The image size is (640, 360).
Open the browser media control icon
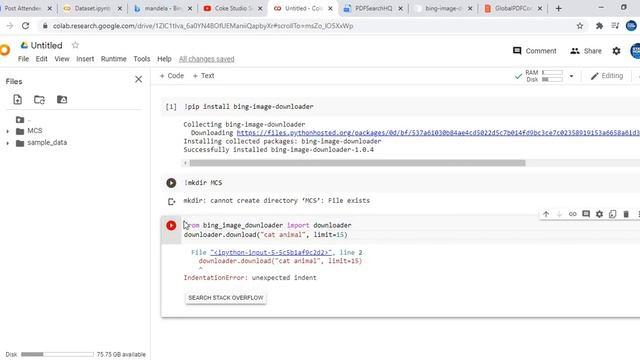pos(615,26)
